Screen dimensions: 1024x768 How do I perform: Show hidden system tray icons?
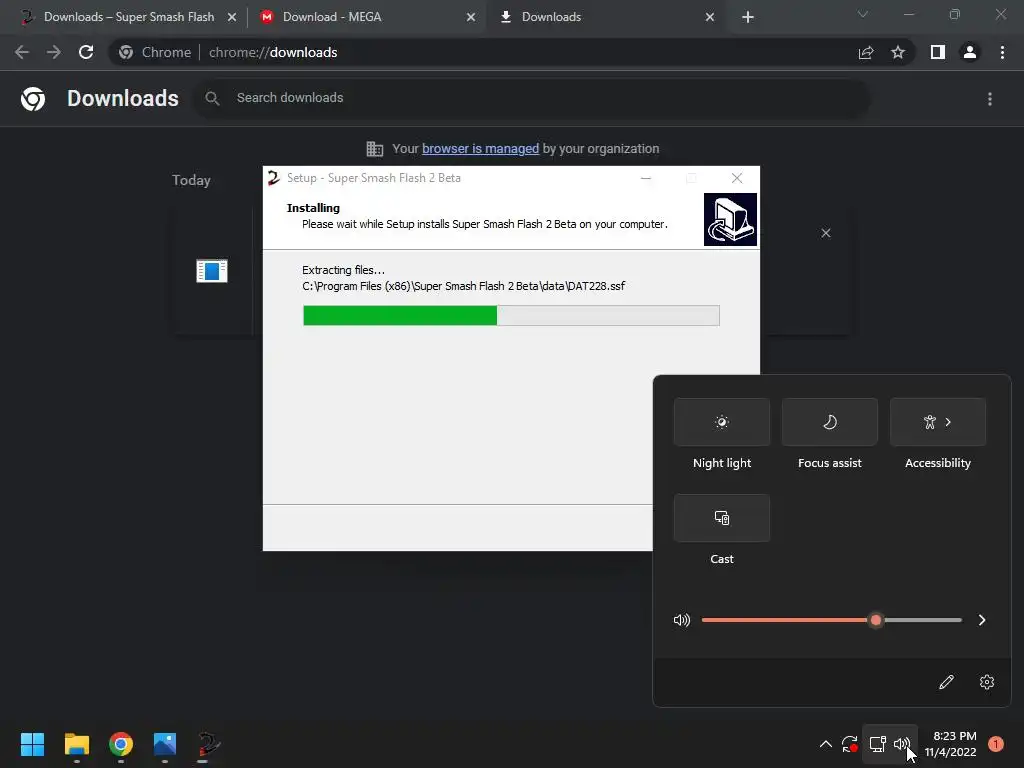(825, 744)
